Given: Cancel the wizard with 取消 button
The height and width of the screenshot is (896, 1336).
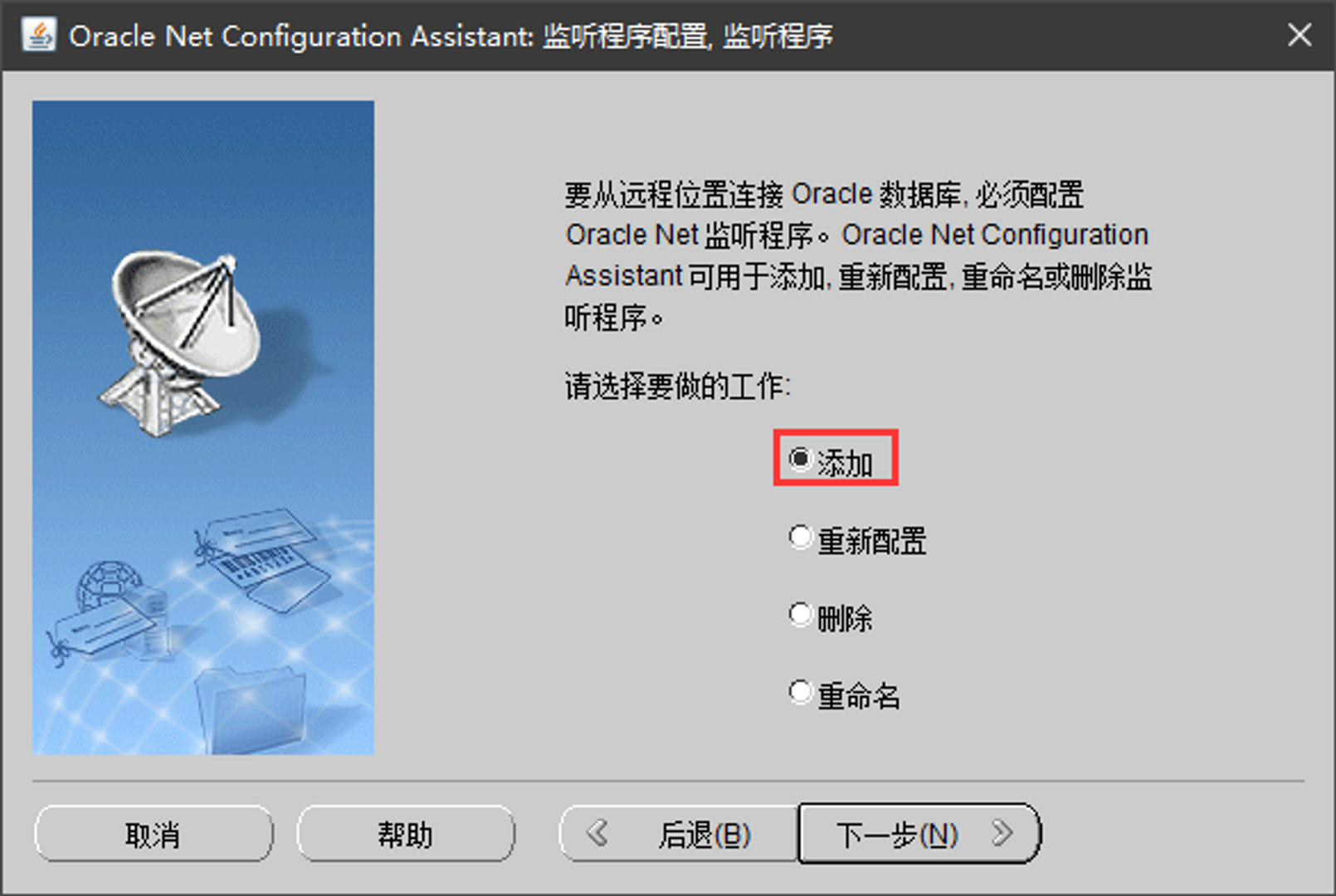Looking at the screenshot, I should coord(154,833).
